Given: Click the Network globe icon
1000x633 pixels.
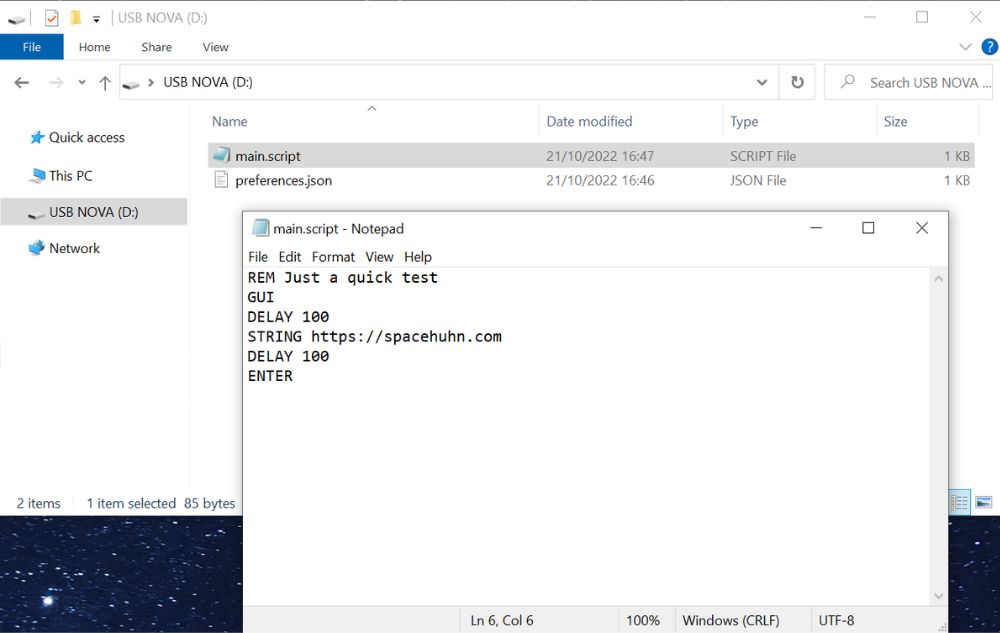Looking at the screenshot, I should pos(37,248).
